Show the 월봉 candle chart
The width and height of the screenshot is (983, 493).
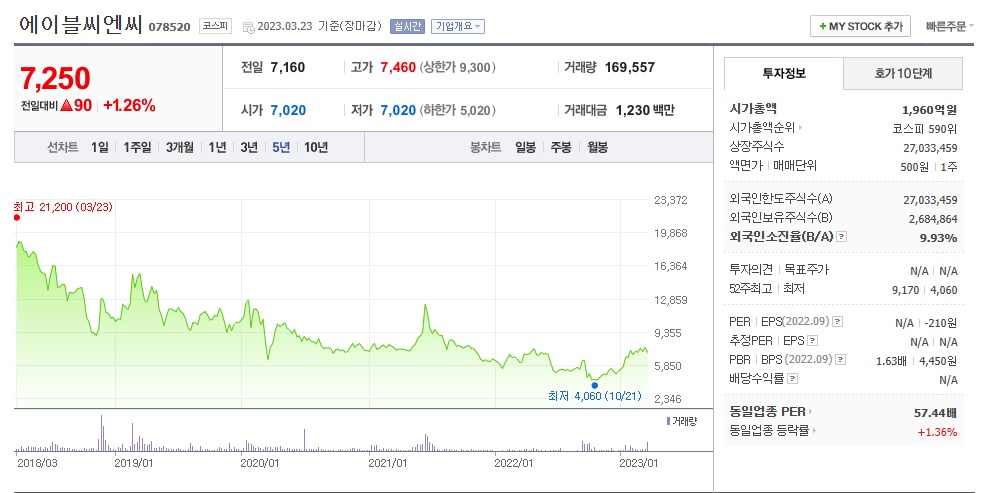point(597,147)
